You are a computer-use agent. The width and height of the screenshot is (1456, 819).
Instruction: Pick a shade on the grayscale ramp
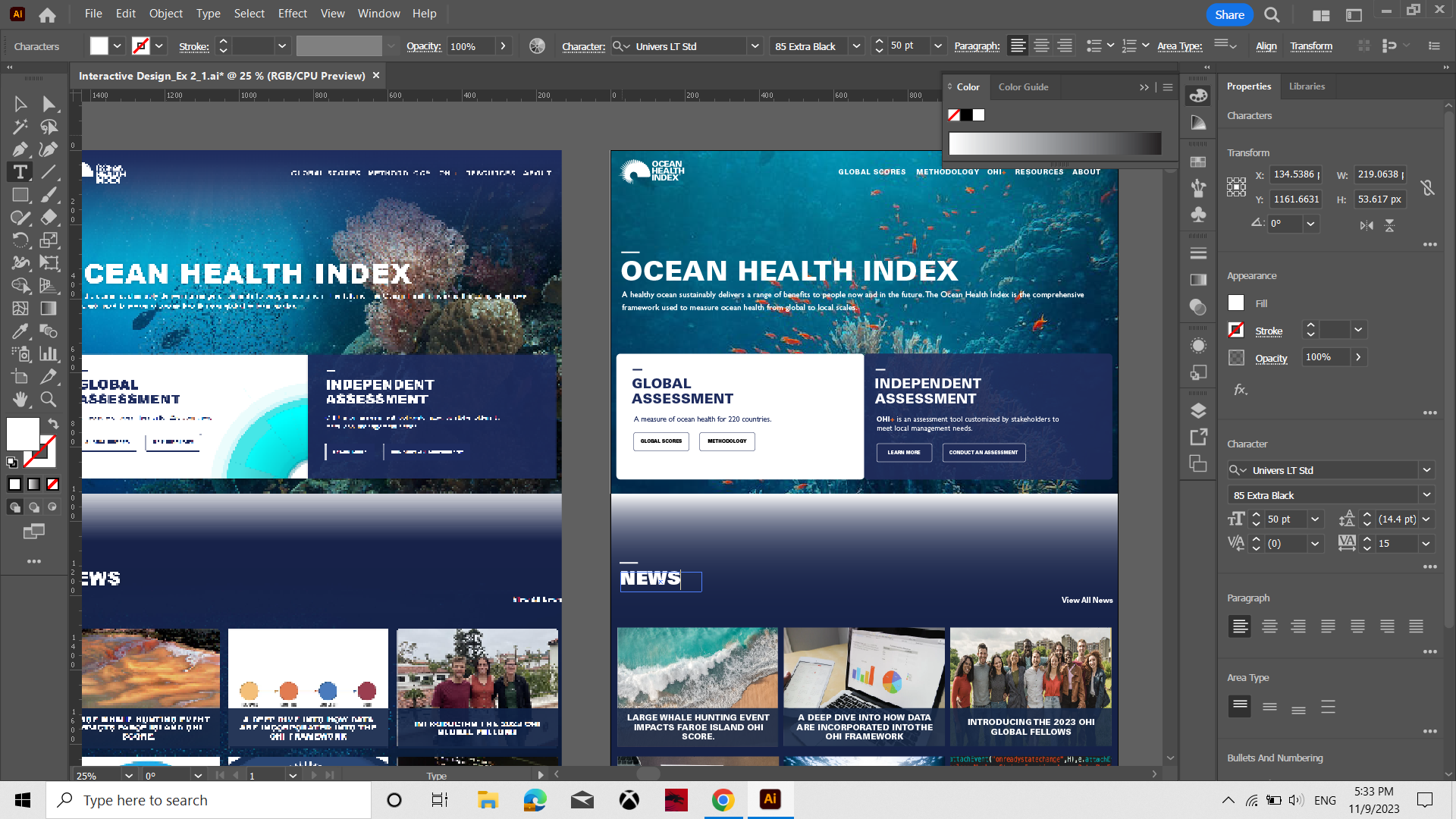(x=1055, y=143)
